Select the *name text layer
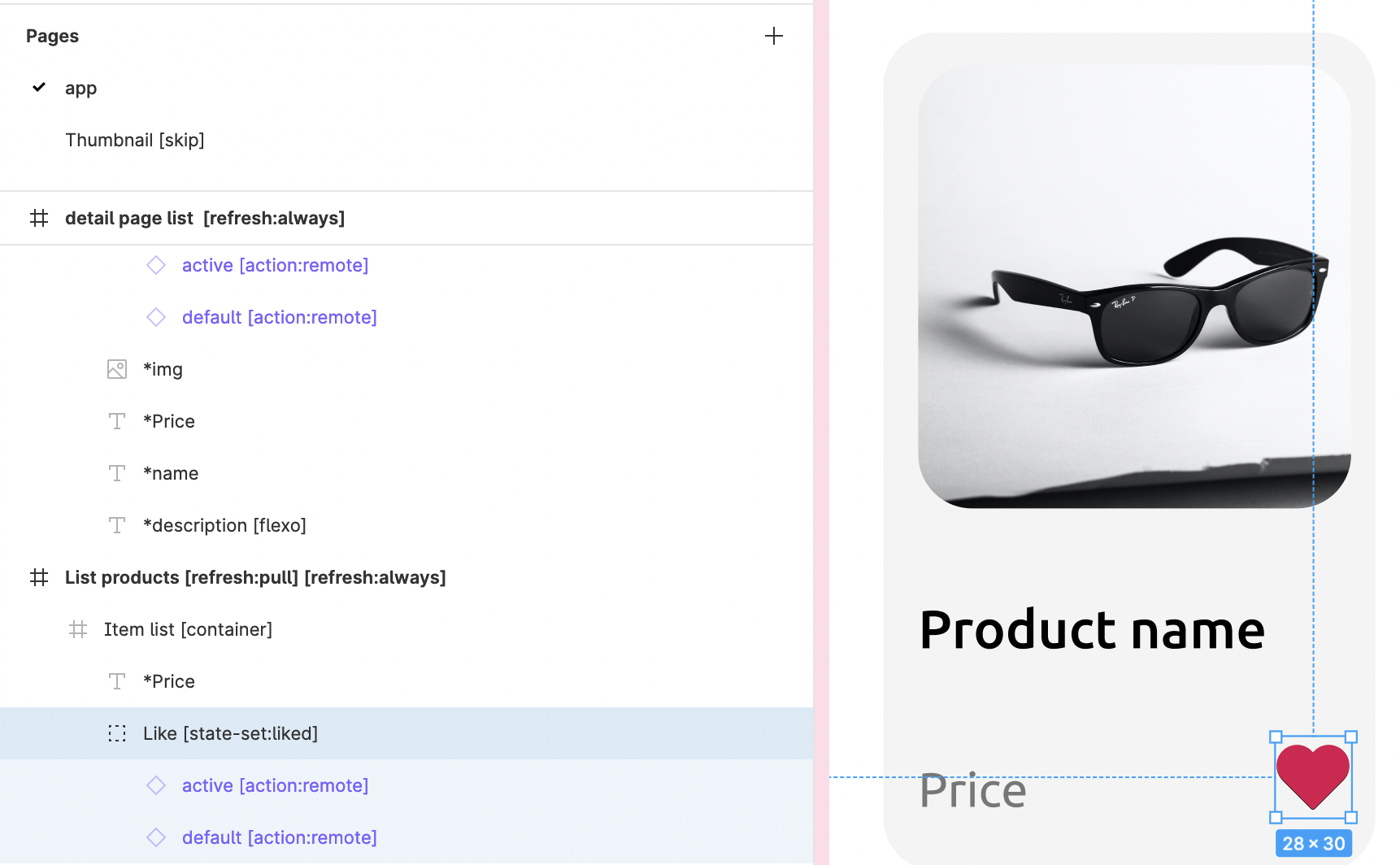Image resolution: width=1400 pixels, height=865 pixels. coord(171,473)
